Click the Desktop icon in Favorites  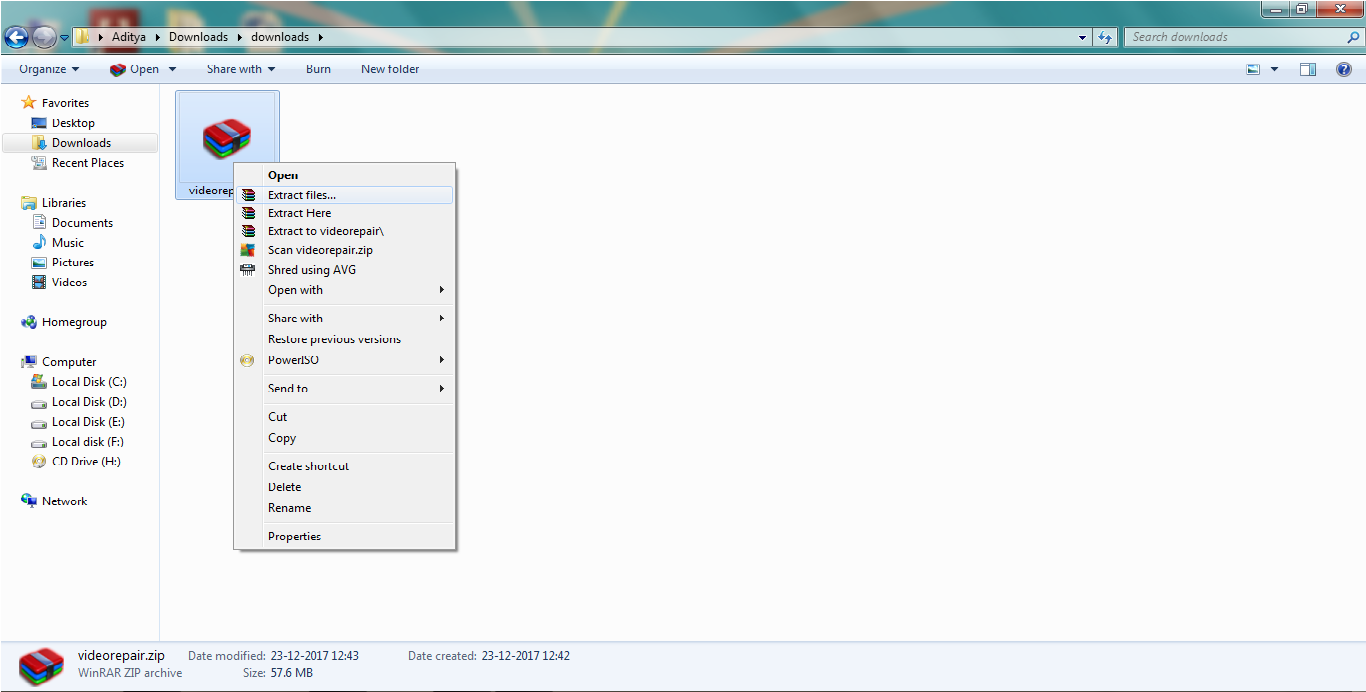(39, 123)
